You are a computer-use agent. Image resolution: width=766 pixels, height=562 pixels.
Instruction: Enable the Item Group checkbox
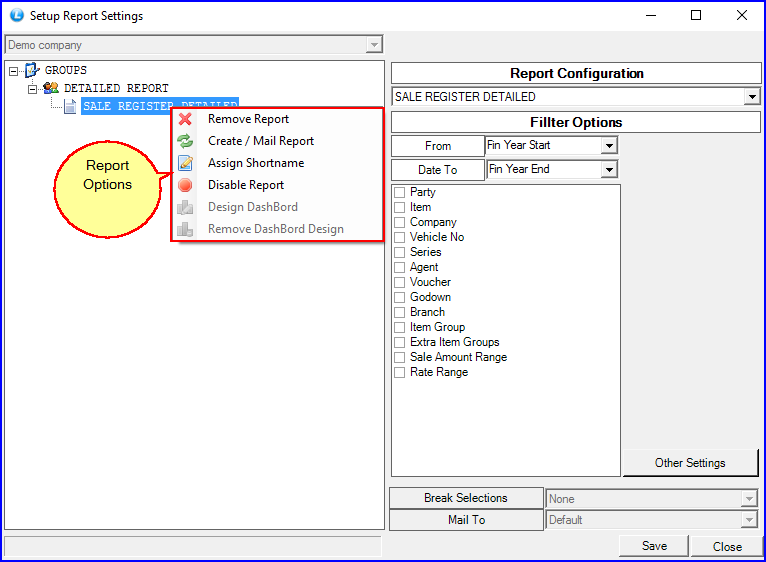tap(400, 327)
